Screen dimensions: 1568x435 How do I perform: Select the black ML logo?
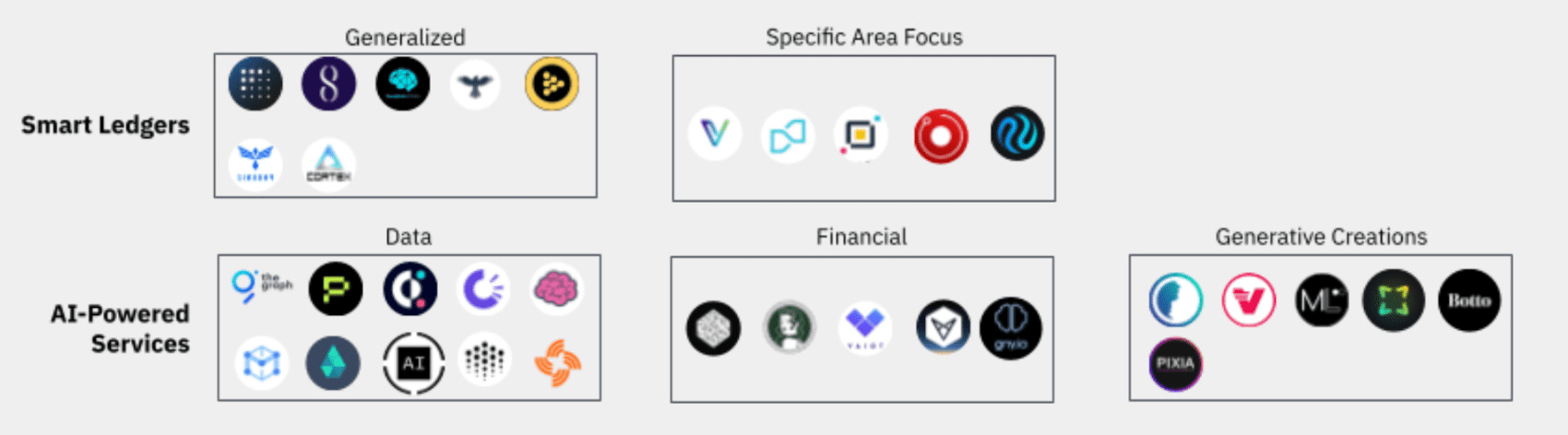point(1322,300)
